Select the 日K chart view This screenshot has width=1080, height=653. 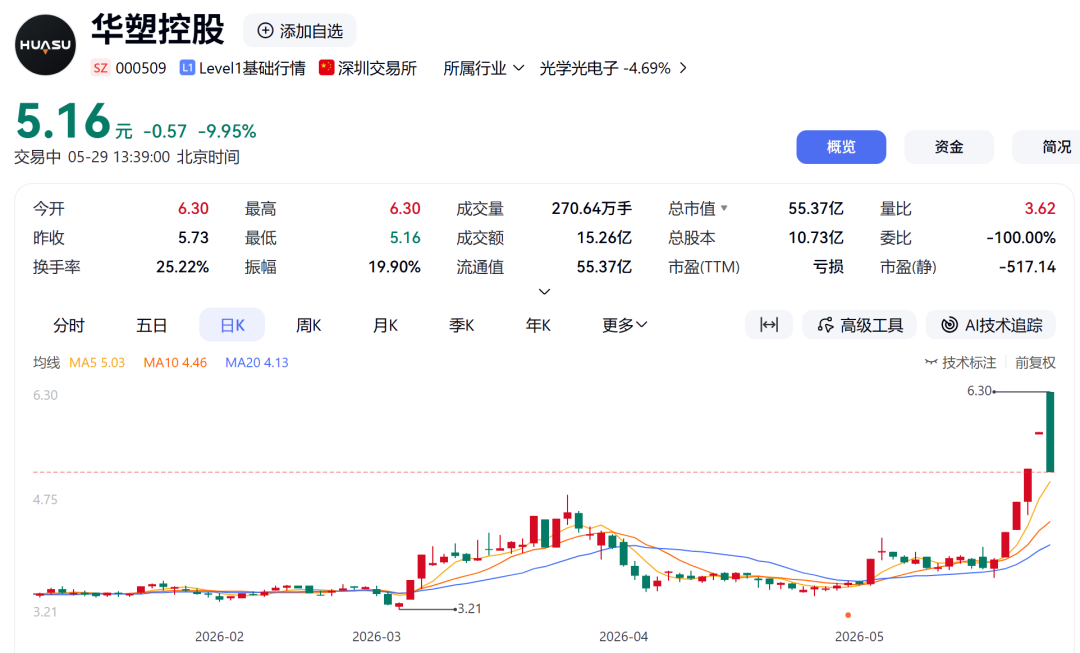tap(232, 325)
